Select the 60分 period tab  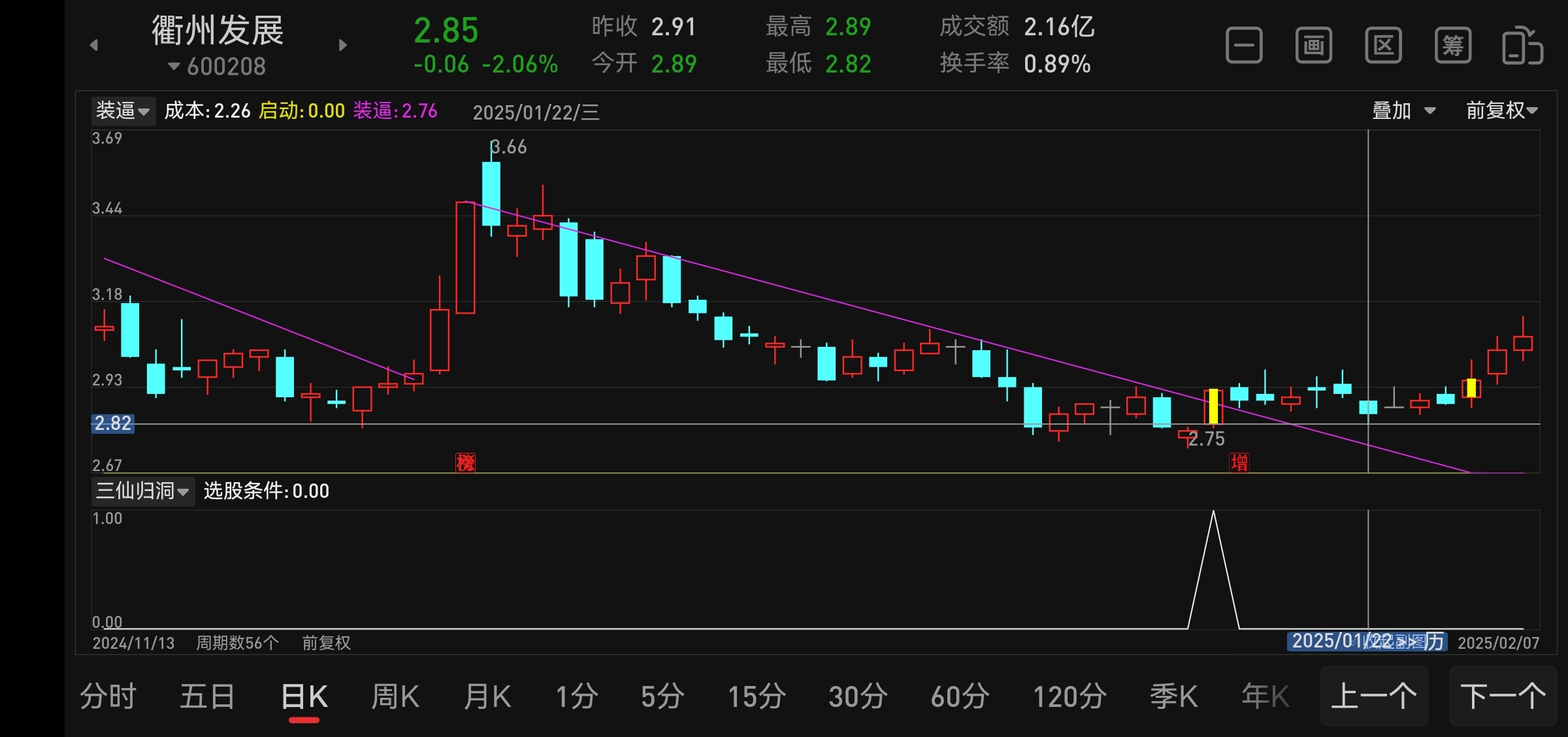(960, 696)
